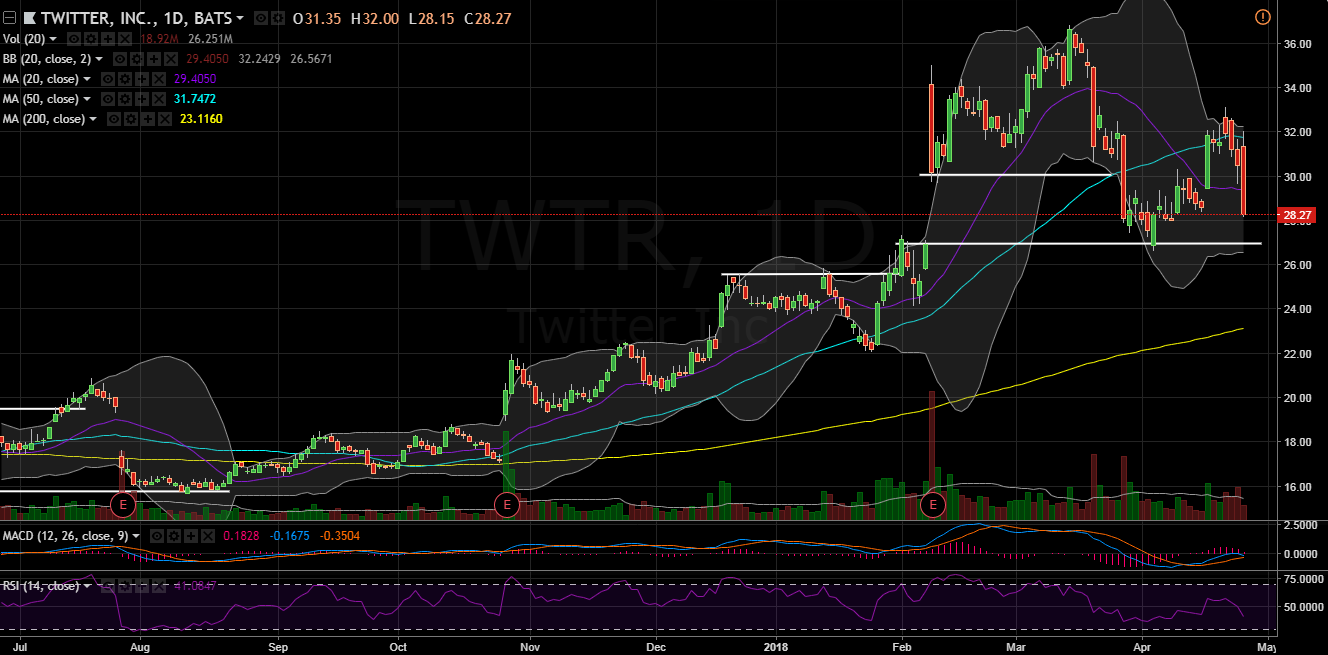Image resolution: width=1328 pixels, height=655 pixels.
Task: Open settings gear for Vol (20) indicator
Action: [x=90, y=39]
